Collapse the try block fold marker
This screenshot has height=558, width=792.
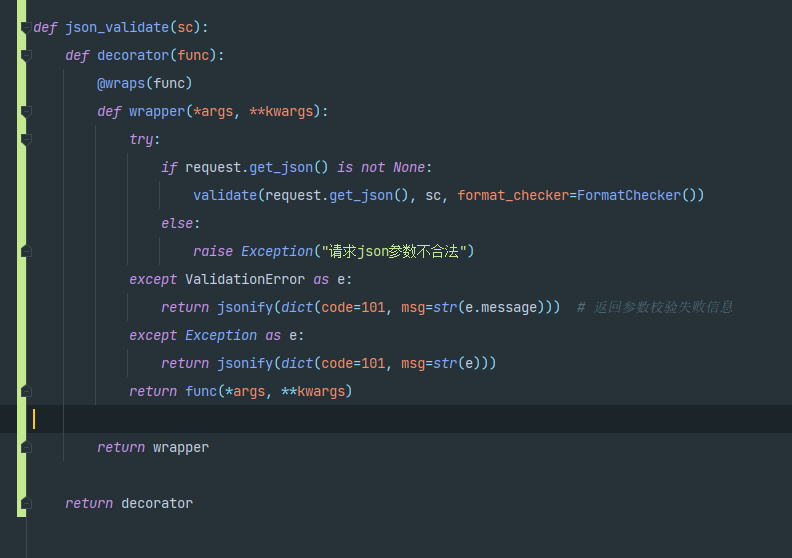[26, 139]
